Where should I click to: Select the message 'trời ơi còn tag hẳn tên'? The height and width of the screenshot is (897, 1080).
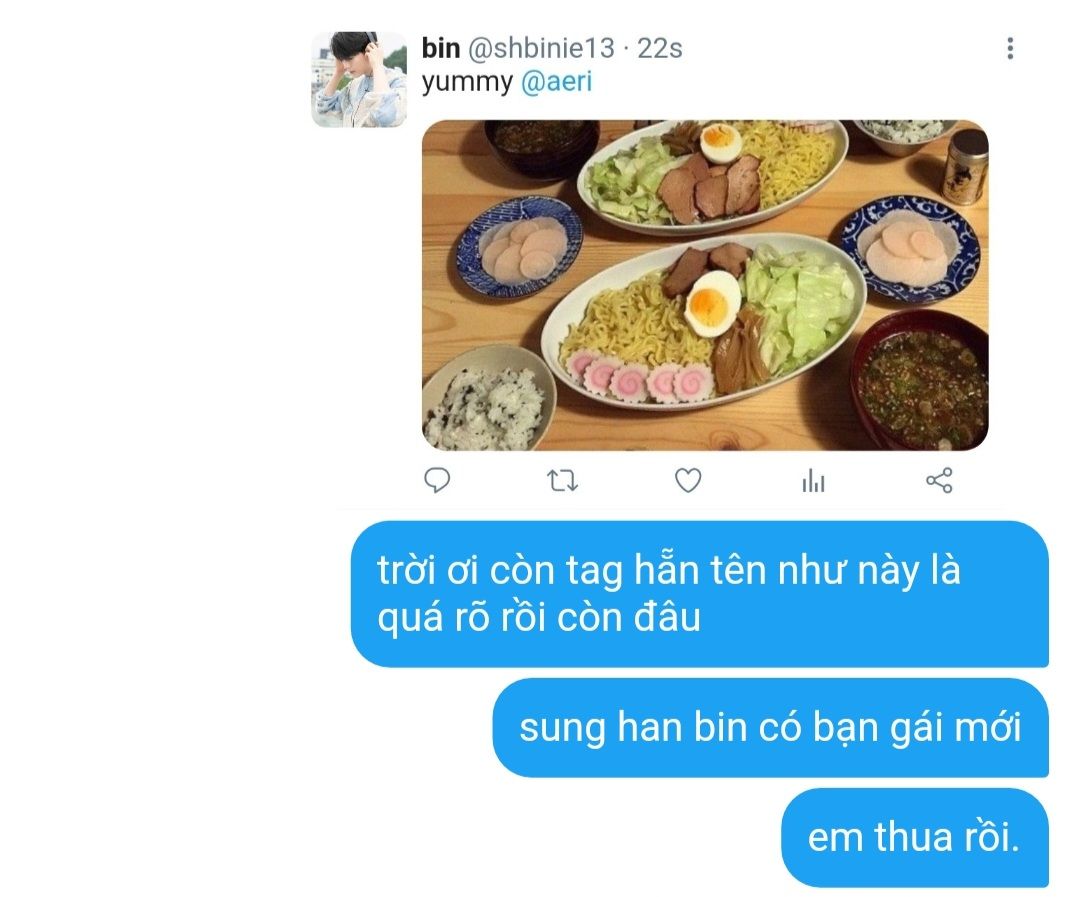point(700,594)
